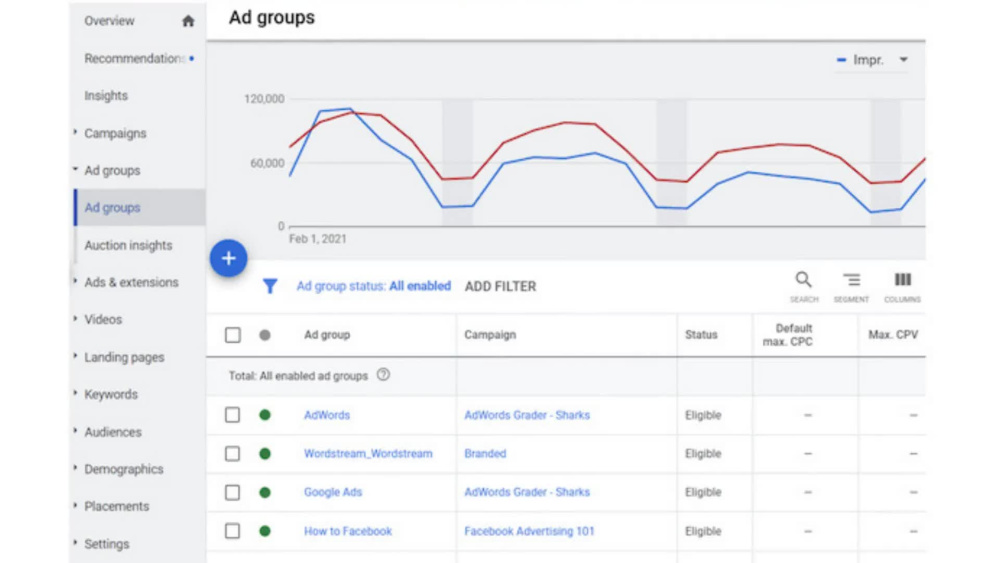Open the Facebook Advertising 101 campaign link
Image resolution: width=1000 pixels, height=563 pixels.
click(x=529, y=531)
